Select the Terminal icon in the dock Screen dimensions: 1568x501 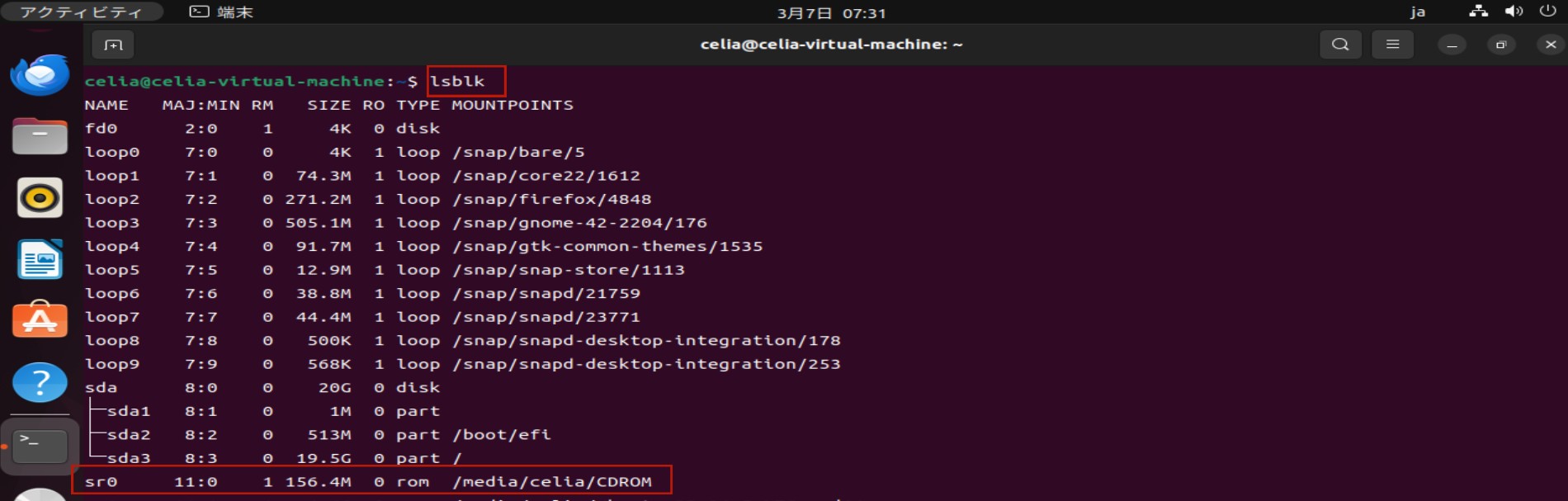click(40, 446)
